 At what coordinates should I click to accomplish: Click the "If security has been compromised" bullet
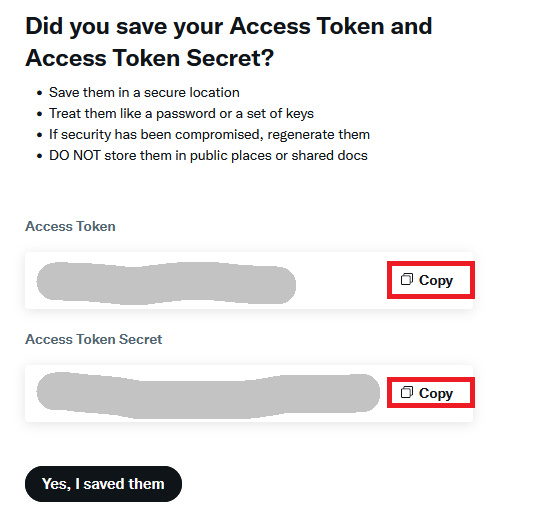coord(209,135)
